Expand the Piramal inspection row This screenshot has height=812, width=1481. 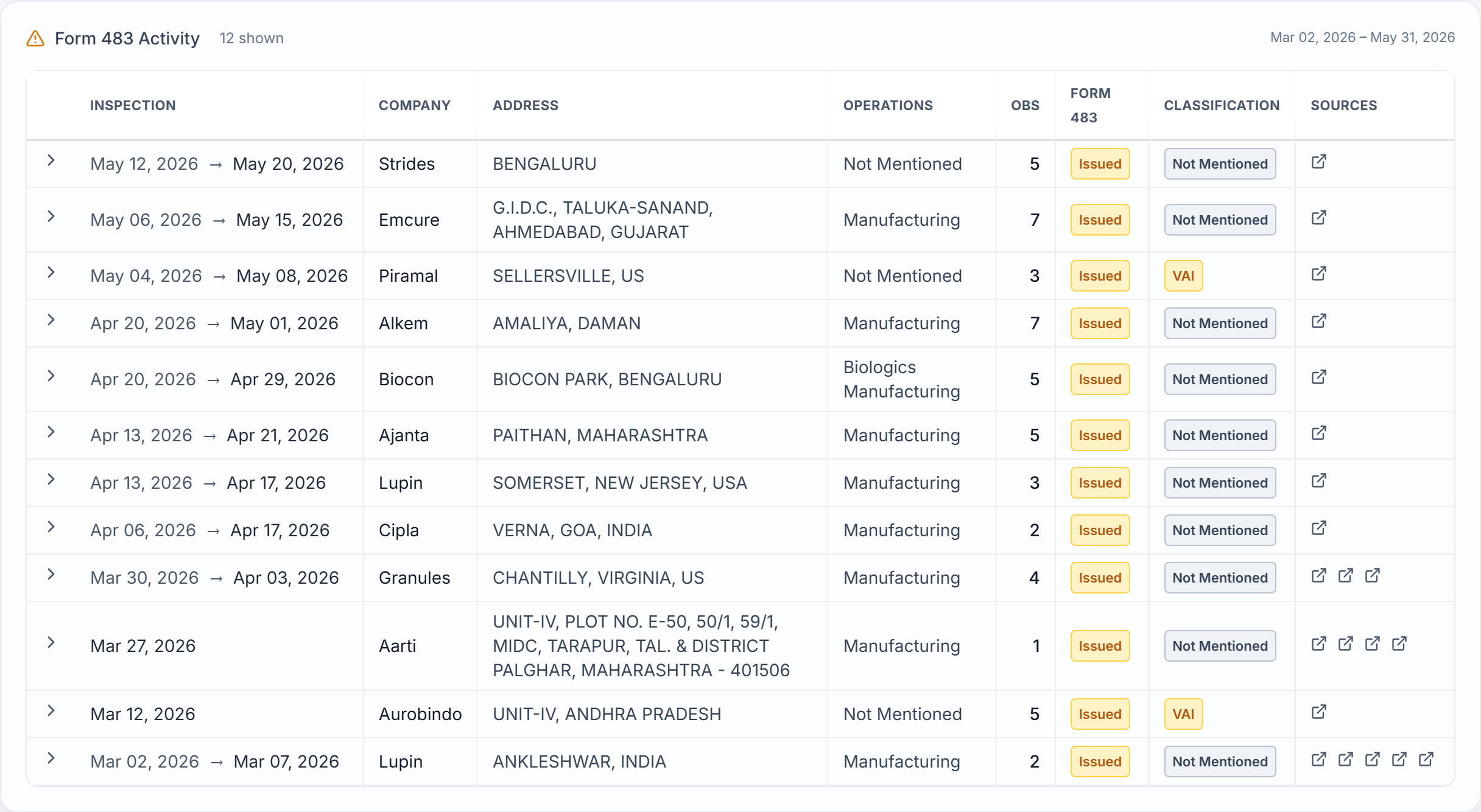[51, 273]
